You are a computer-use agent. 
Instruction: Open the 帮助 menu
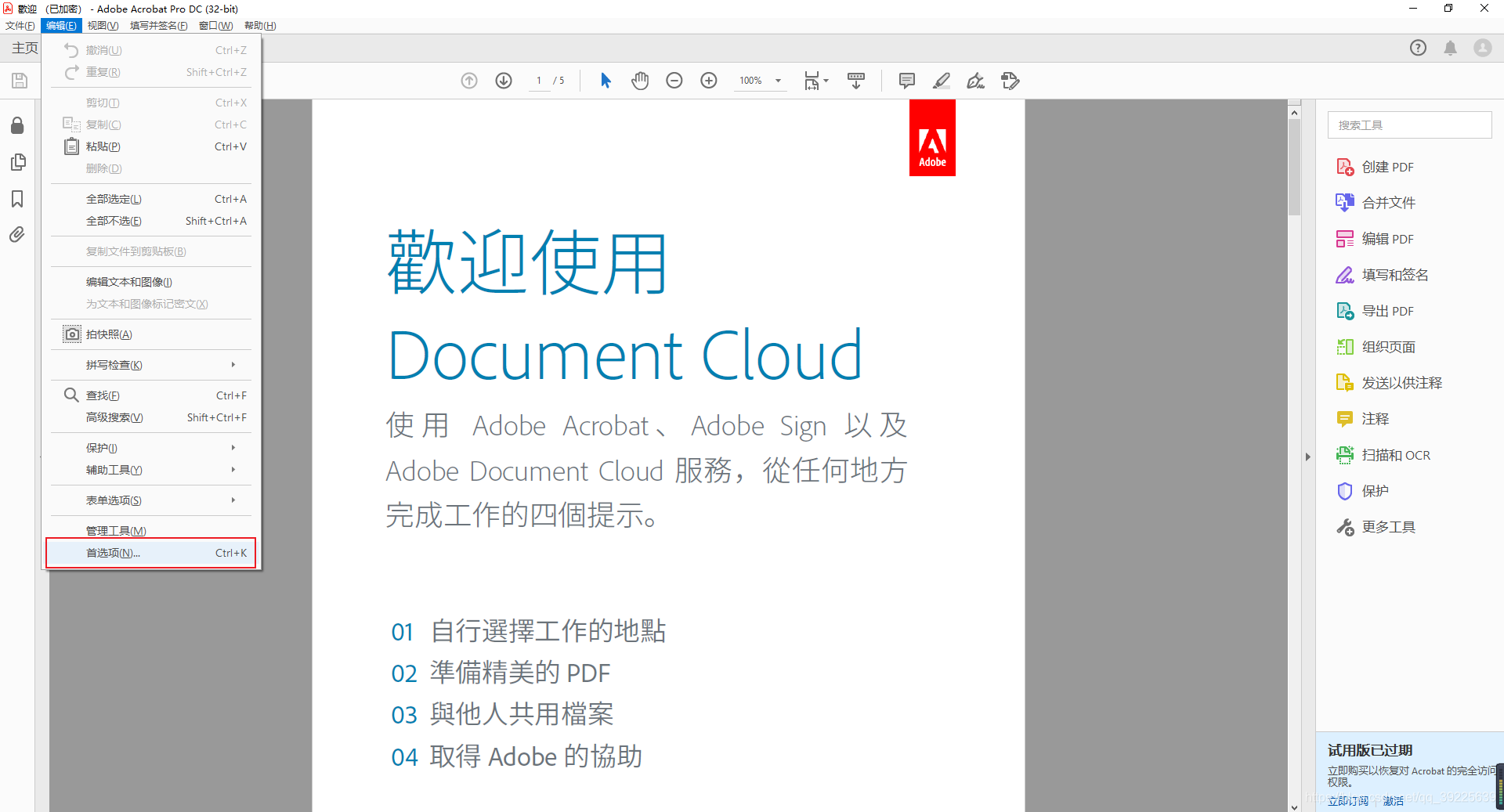pos(260,26)
